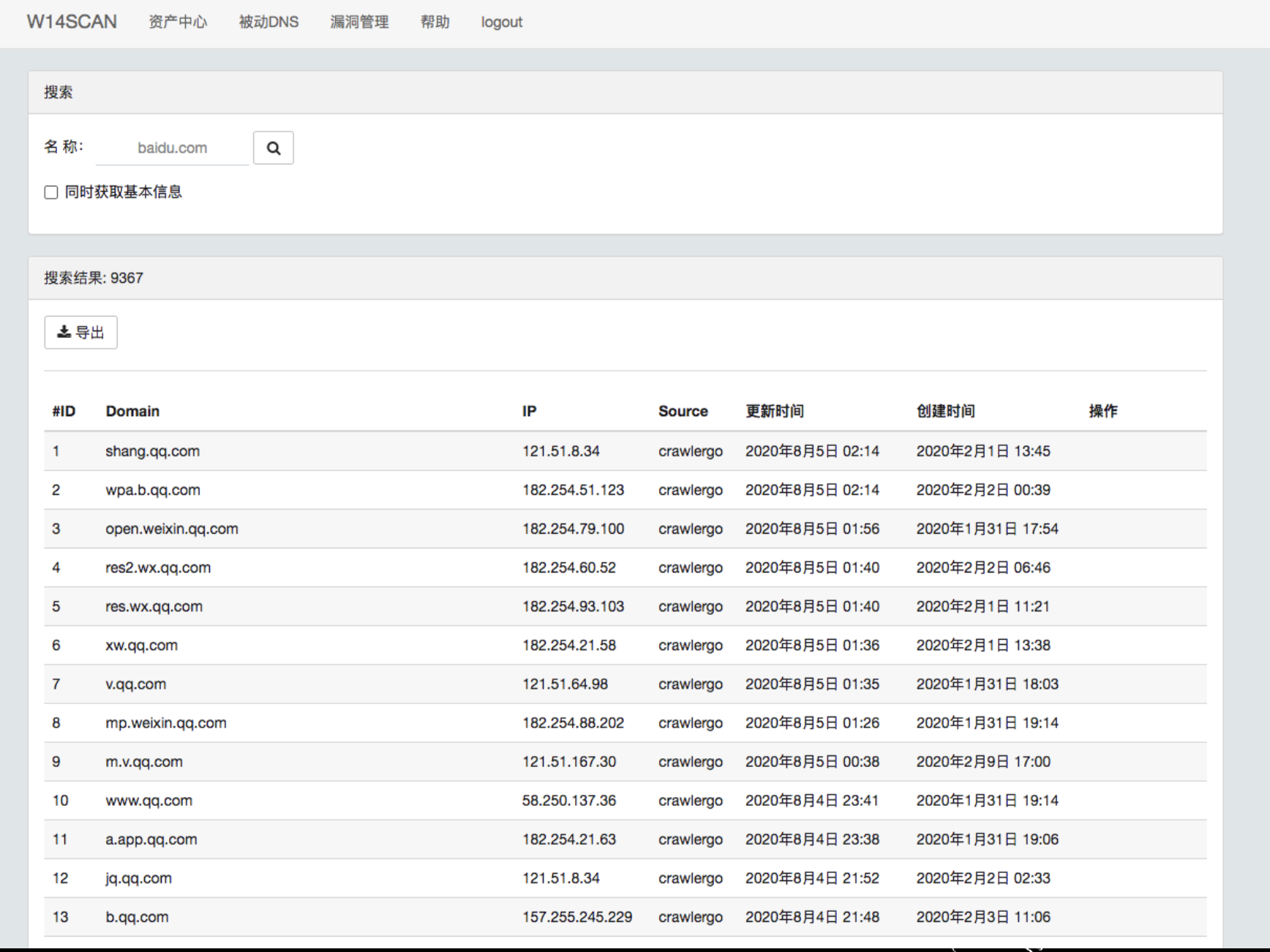Click the magnifier search button
Viewport: 1270px width, 952px height.
(273, 148)
